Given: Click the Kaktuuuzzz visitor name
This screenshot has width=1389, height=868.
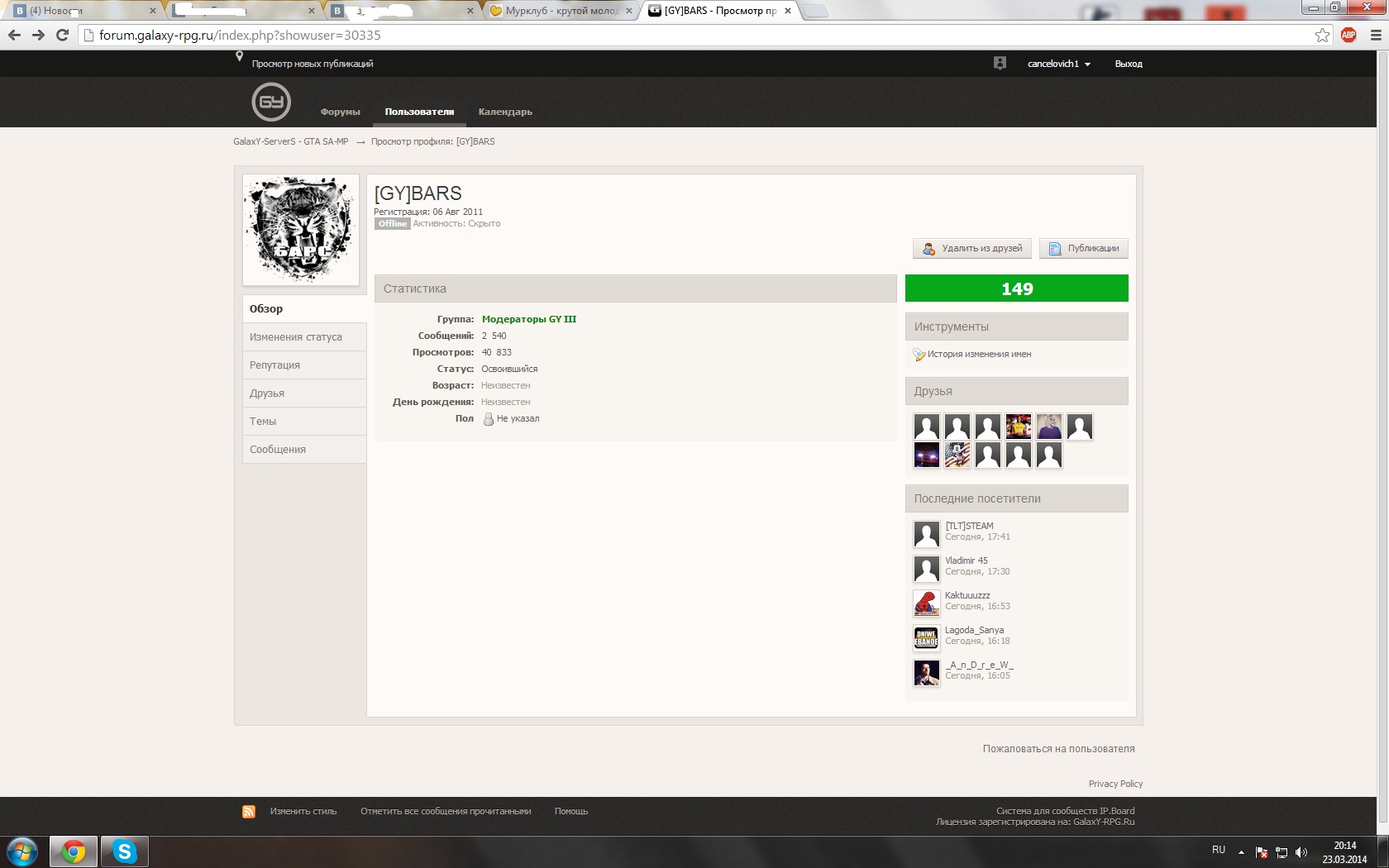Looking at the screenshot, I should [967, 595].
